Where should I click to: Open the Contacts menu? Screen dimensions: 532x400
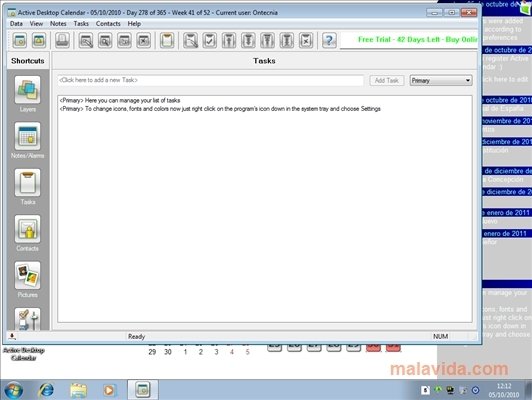coord(108,24)
